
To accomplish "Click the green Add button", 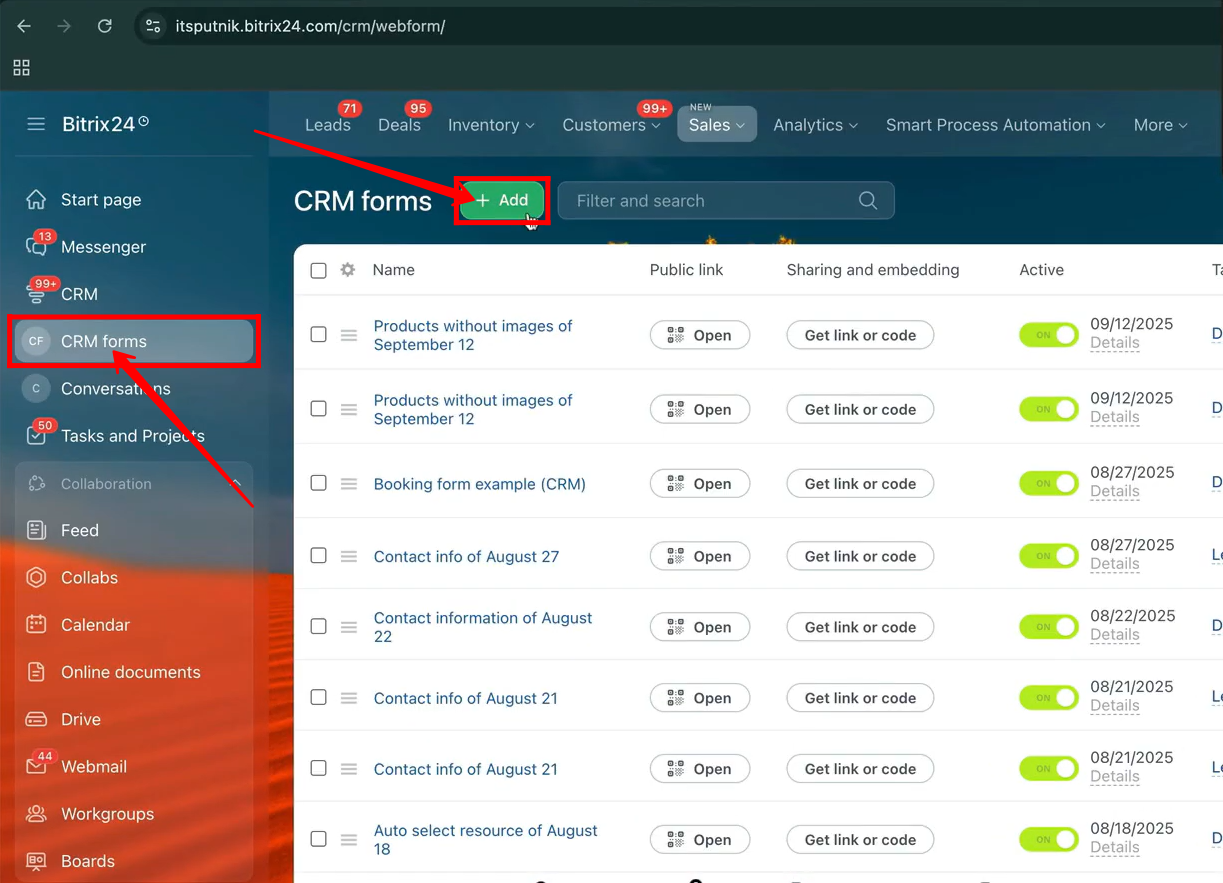I will tap(502, 201).
